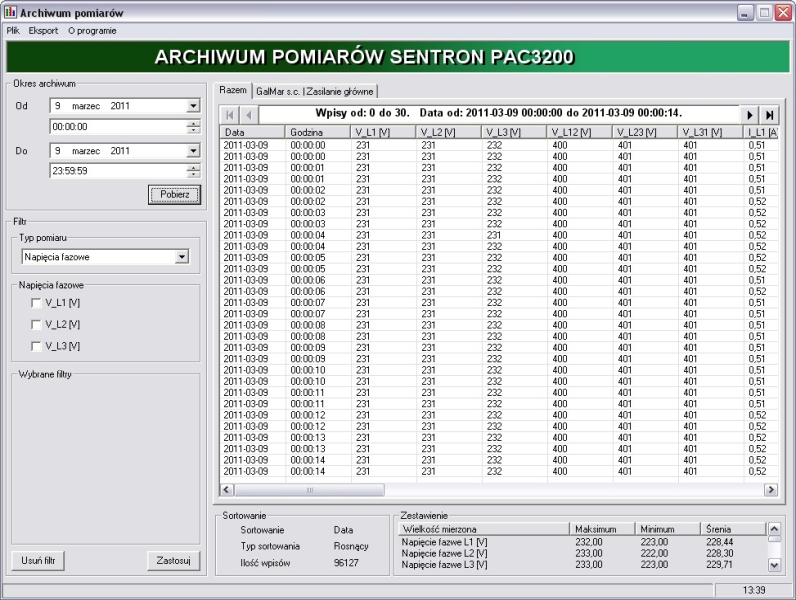Viewport: 796px width, 600px height.
Task: Switch to GalMar s.c. Zasilanie główne tab
Action: coord(315,91)
